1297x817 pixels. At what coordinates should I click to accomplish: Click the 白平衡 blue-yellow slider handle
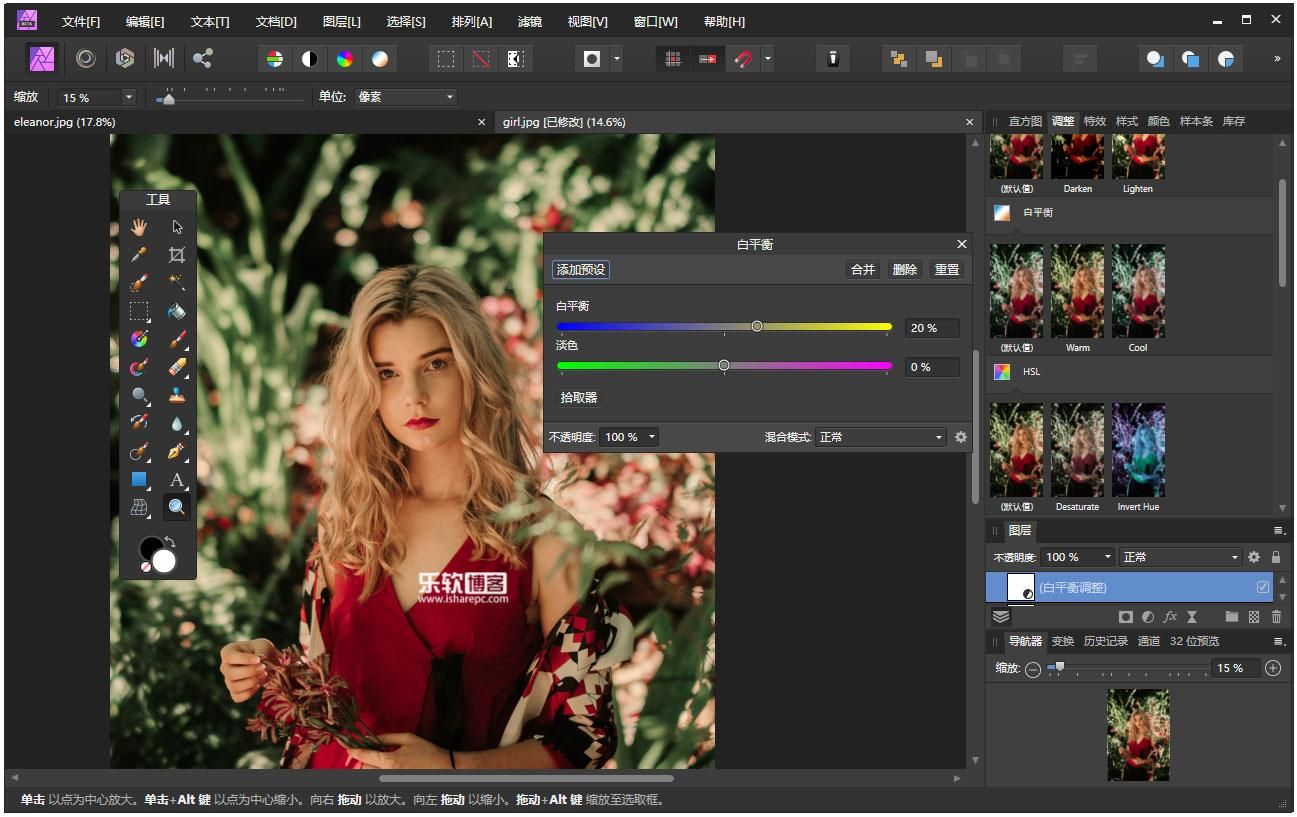tap(757, 327)
